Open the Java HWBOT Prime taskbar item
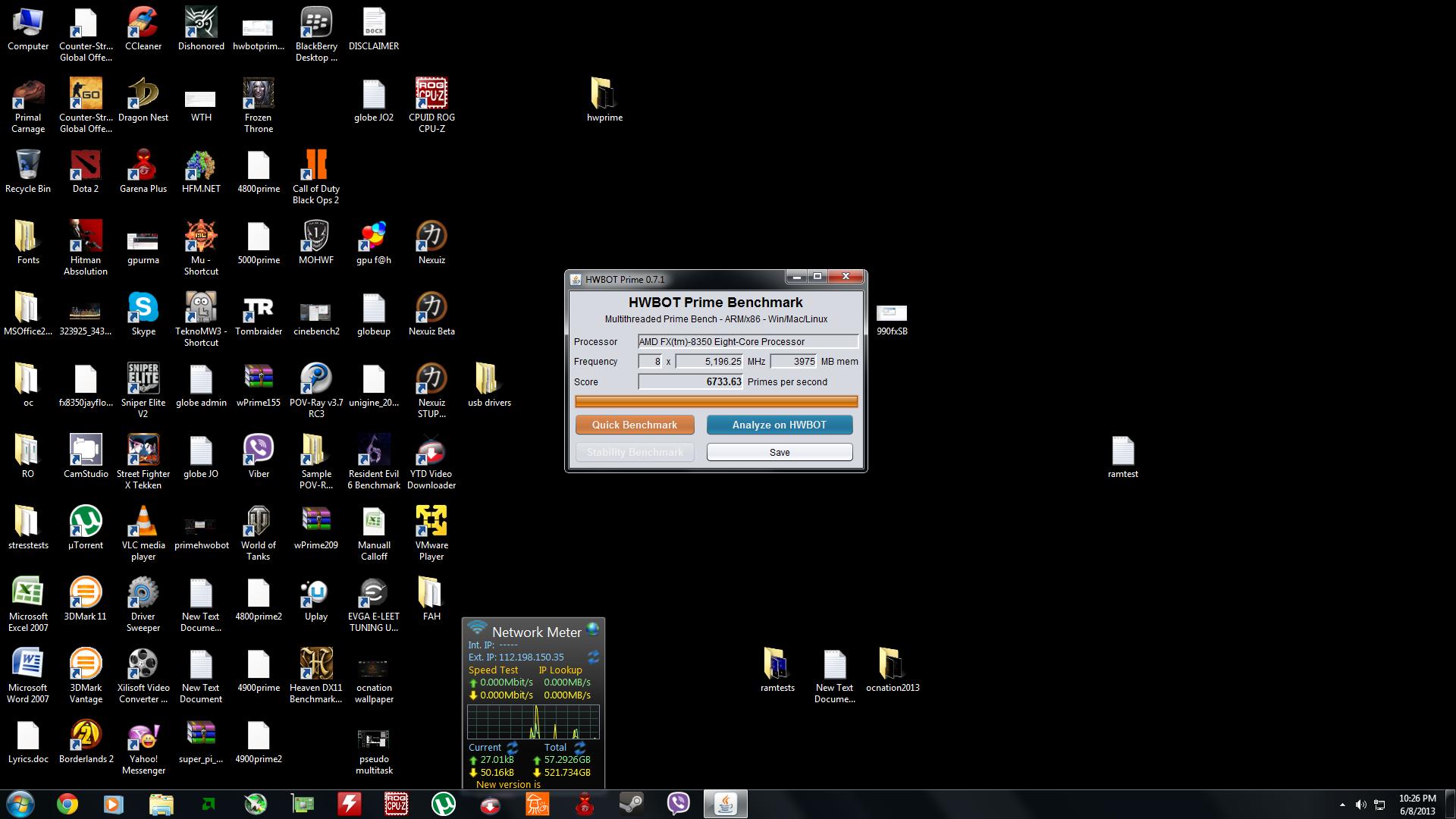This screenshot has width=1456, height=819. pos(726,804)
